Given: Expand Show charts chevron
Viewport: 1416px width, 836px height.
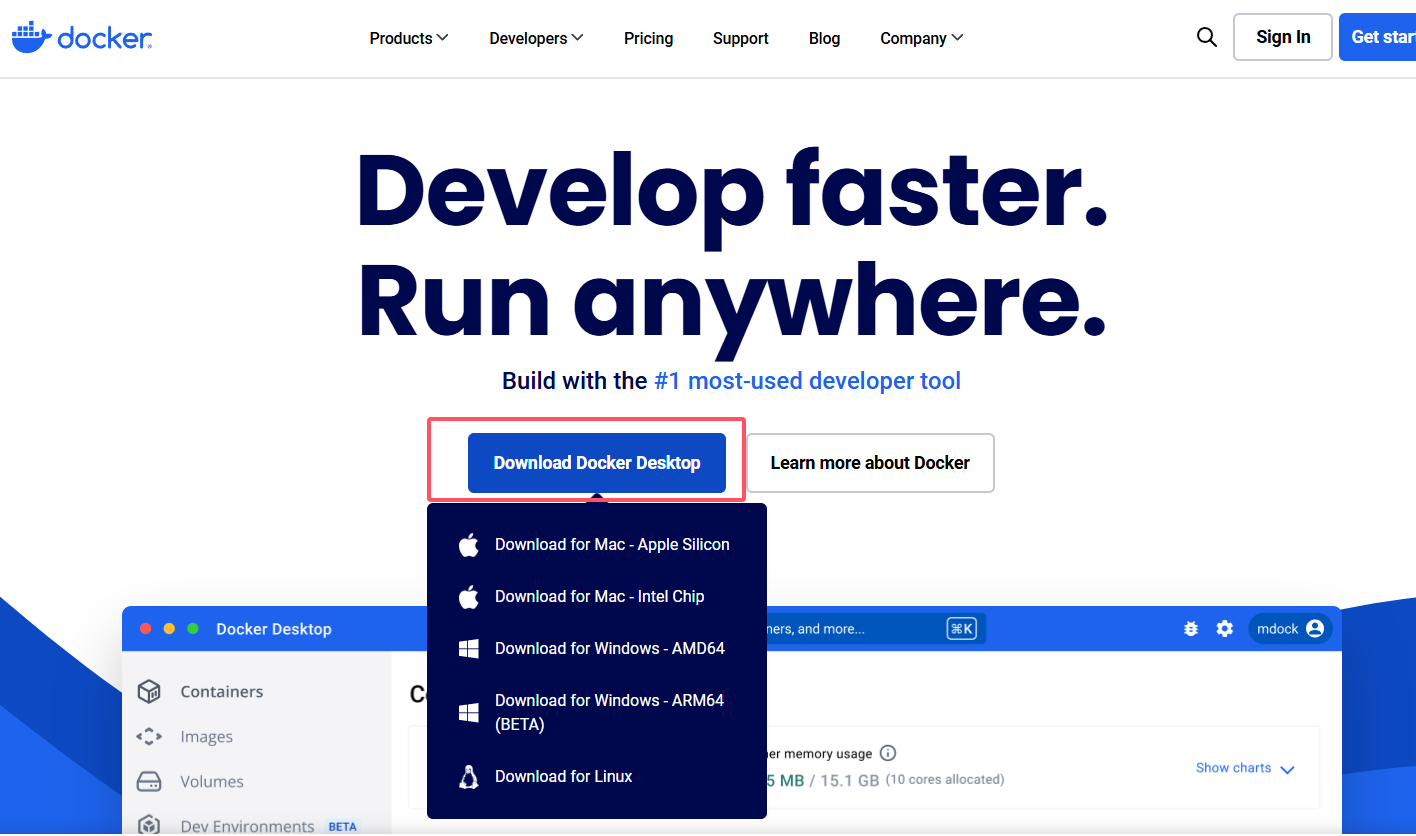Looking at the screenshot, I should tap(1287, 769).
